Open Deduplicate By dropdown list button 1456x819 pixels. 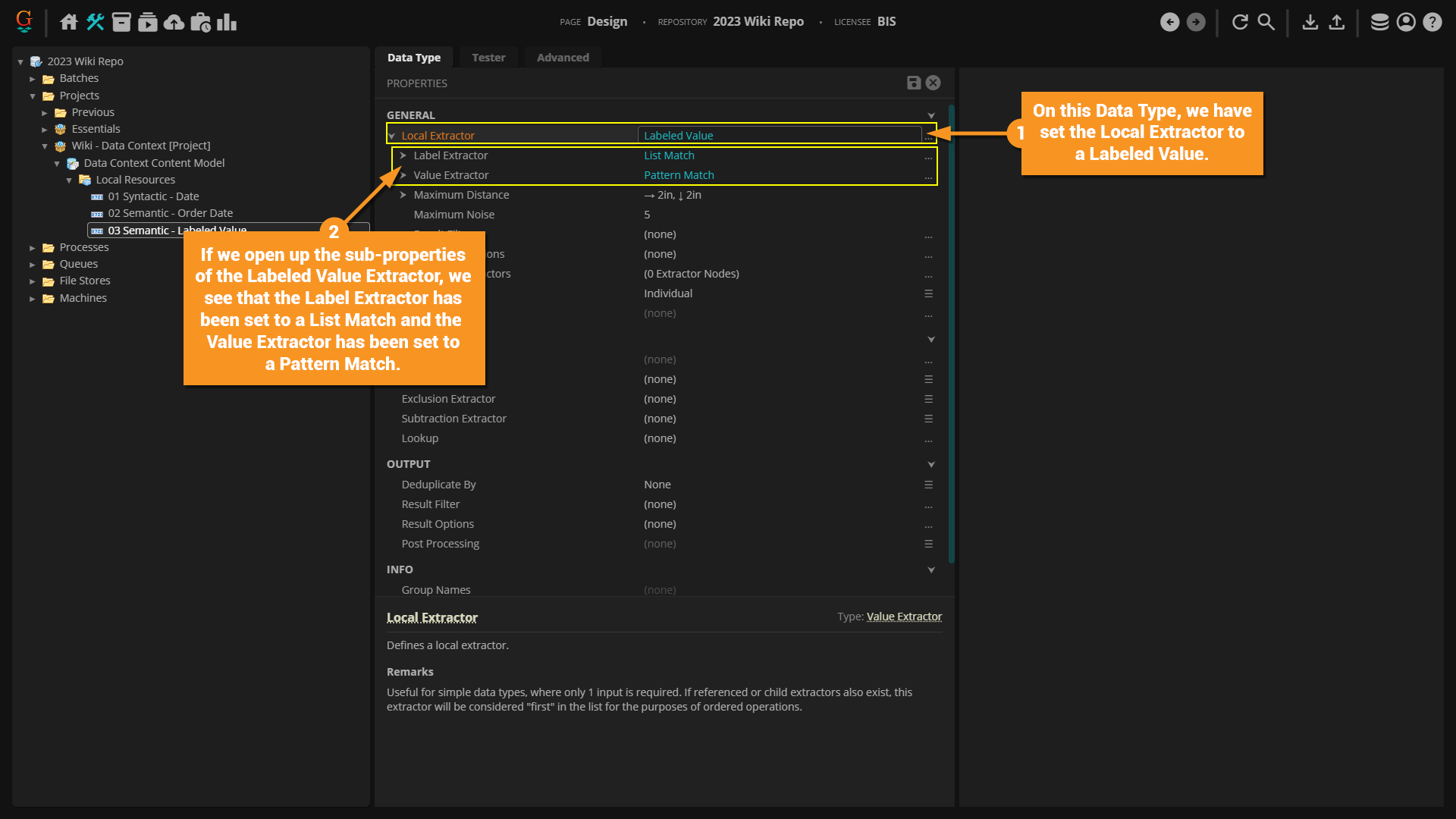pos(928,485)
